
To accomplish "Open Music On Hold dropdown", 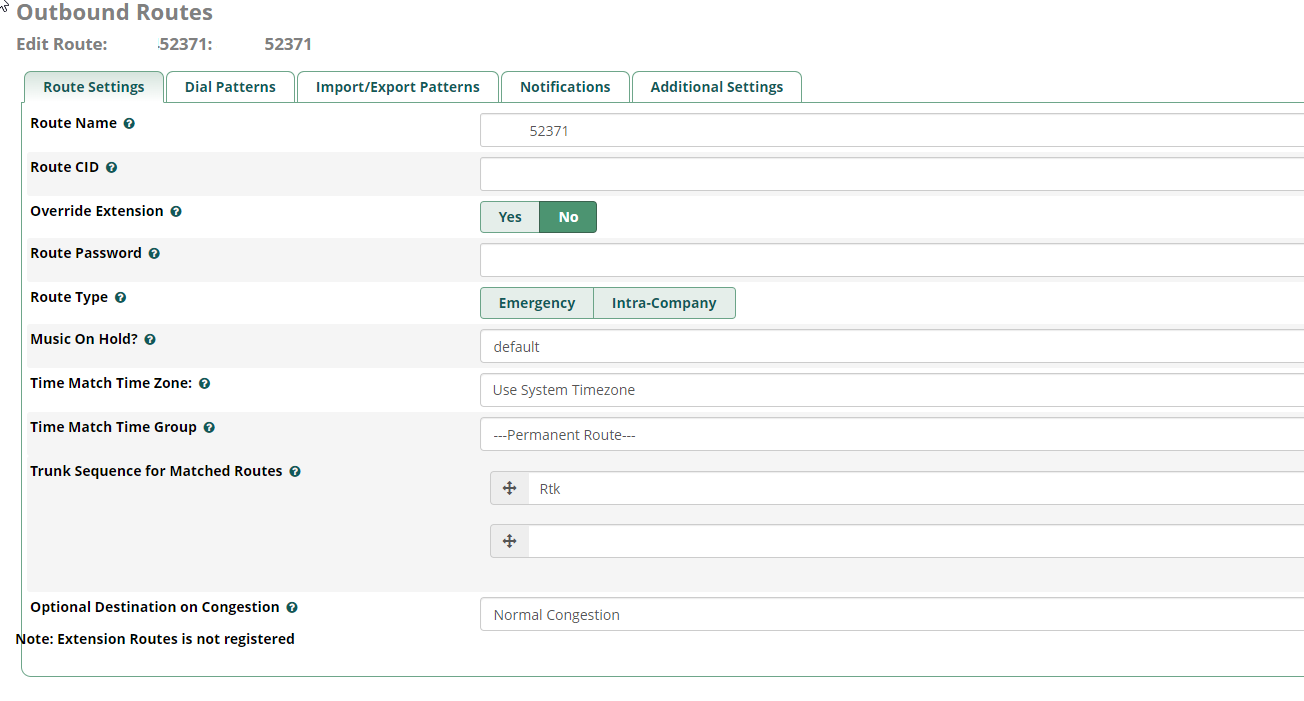I will click(x=890, y=347).
